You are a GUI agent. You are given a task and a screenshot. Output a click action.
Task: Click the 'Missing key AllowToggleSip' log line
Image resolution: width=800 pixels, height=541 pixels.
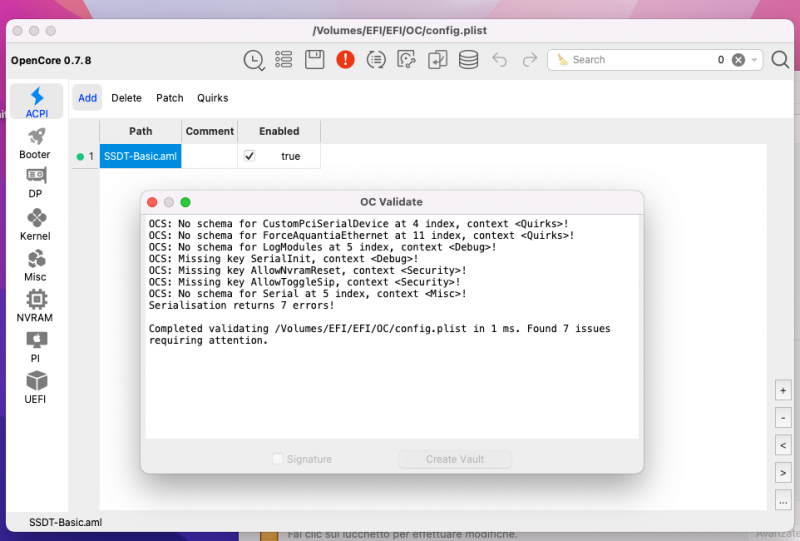point(305,282)
